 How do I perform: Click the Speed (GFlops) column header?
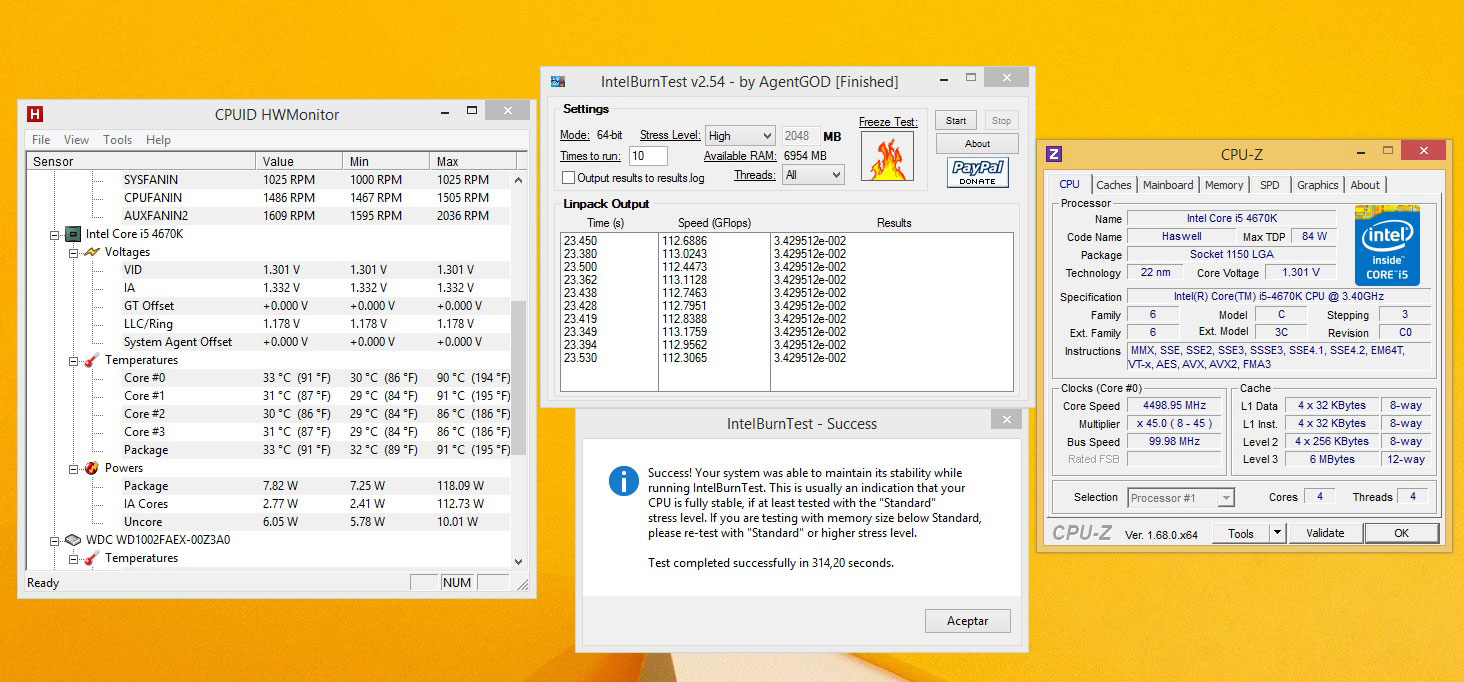714,223
